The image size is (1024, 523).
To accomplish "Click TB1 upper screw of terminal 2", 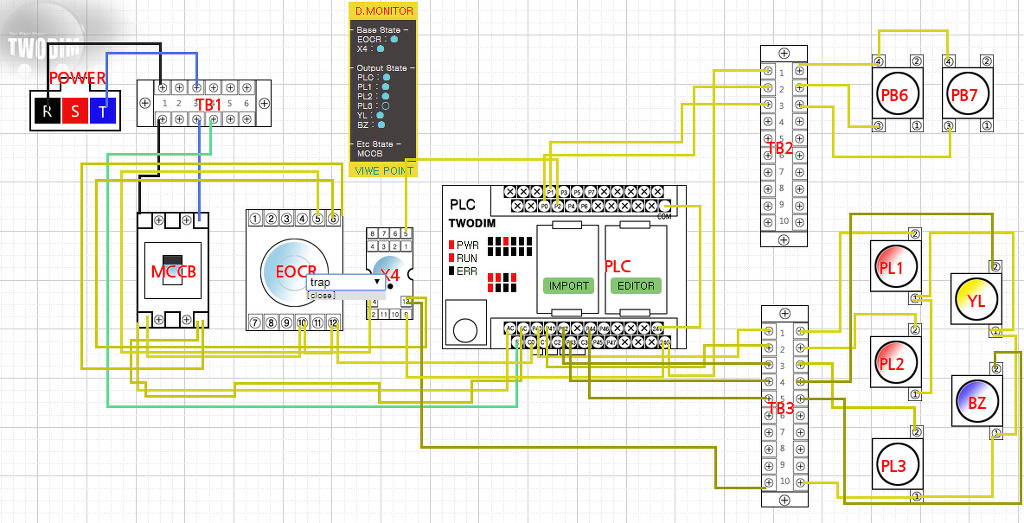I will tap(180, 87).
